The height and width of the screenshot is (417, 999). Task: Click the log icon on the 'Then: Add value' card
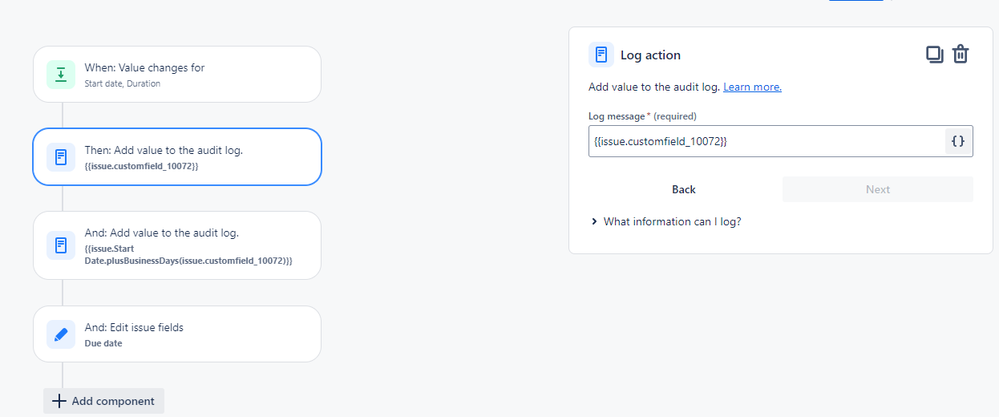pyautogui.click(x=61, y=157)
